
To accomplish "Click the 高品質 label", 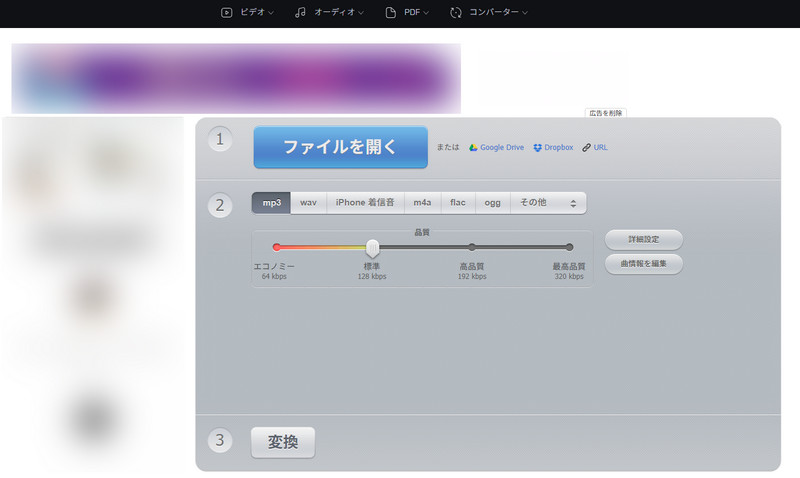I will click(x=472, y=266).
